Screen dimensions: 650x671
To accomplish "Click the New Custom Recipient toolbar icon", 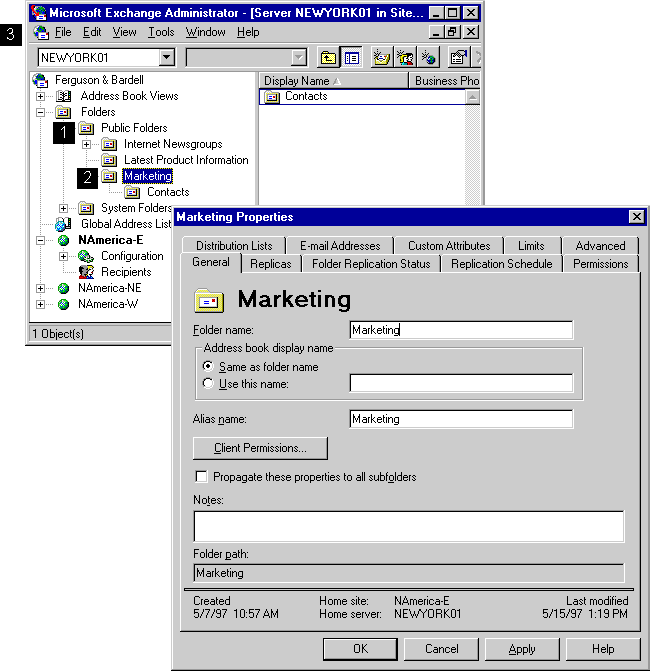I will click(428, 57).
